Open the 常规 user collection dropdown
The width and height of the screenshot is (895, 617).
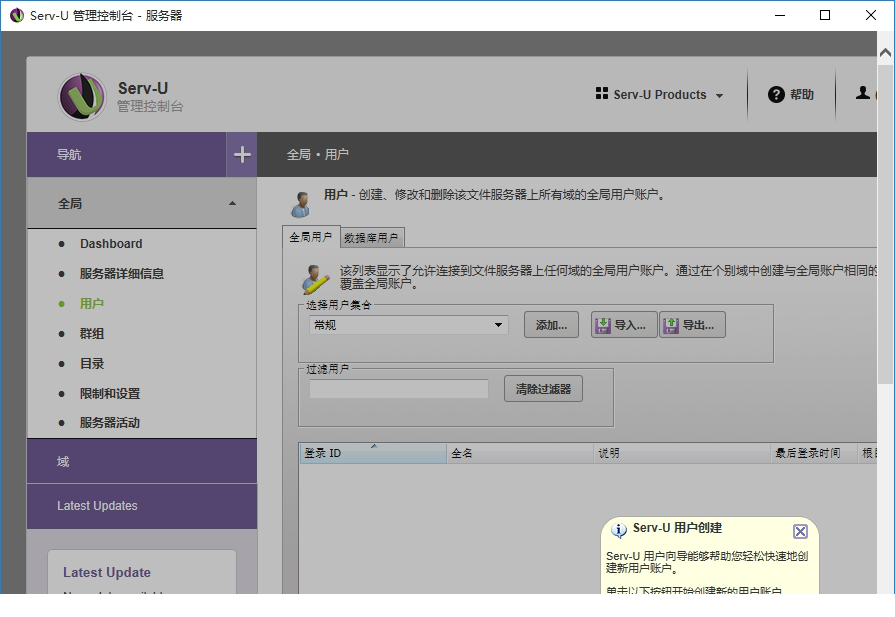pyautogui.click(x=408, y=325)
